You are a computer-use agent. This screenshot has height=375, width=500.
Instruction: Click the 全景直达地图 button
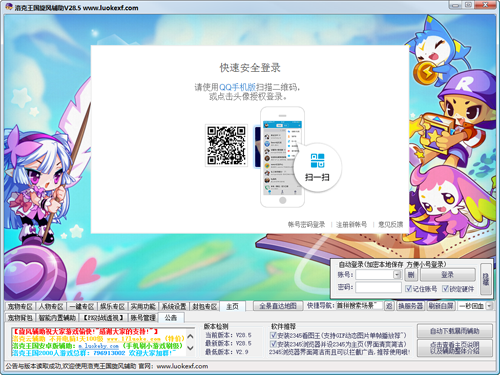278,306
